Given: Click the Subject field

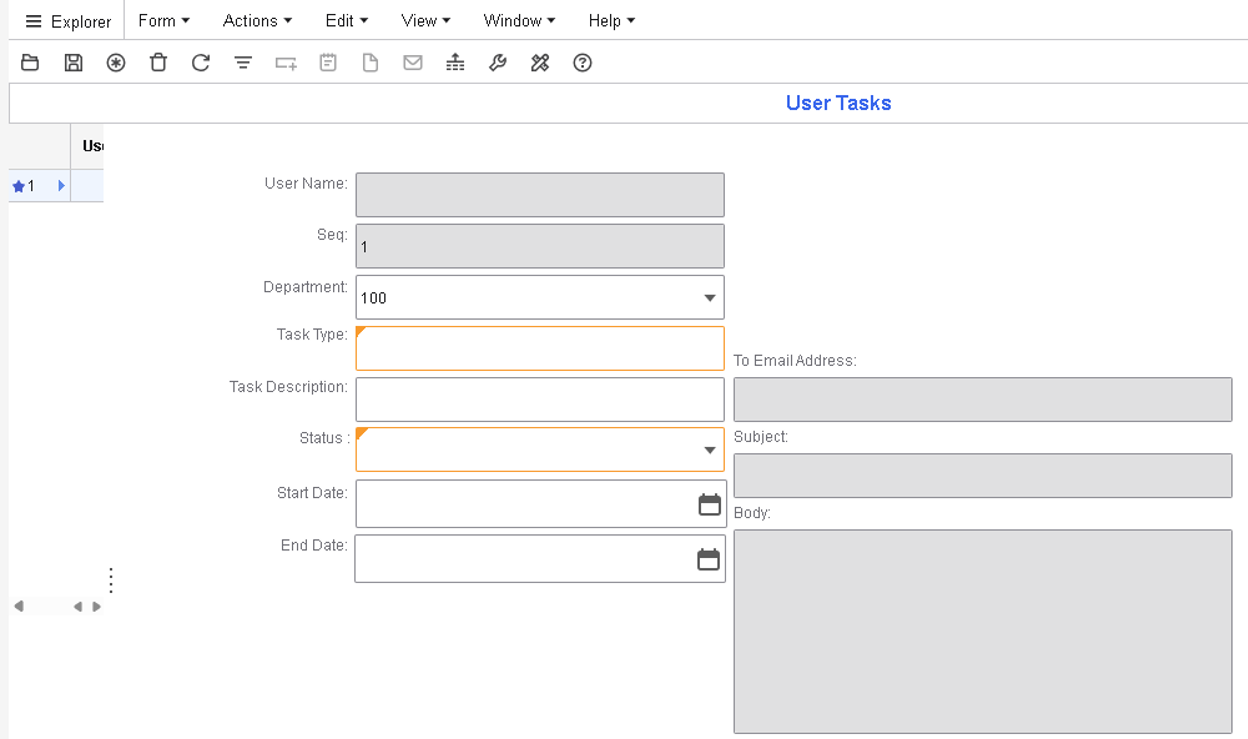Looking at the screenshot, I should click(x=983, y=476).
